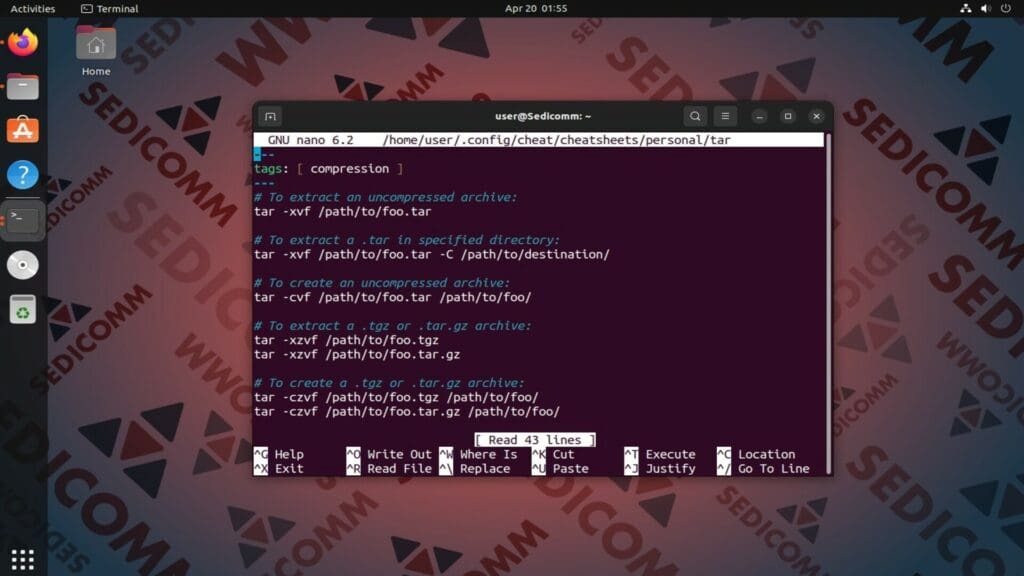Select the Terminal icon in dock

tap(23, 220)
